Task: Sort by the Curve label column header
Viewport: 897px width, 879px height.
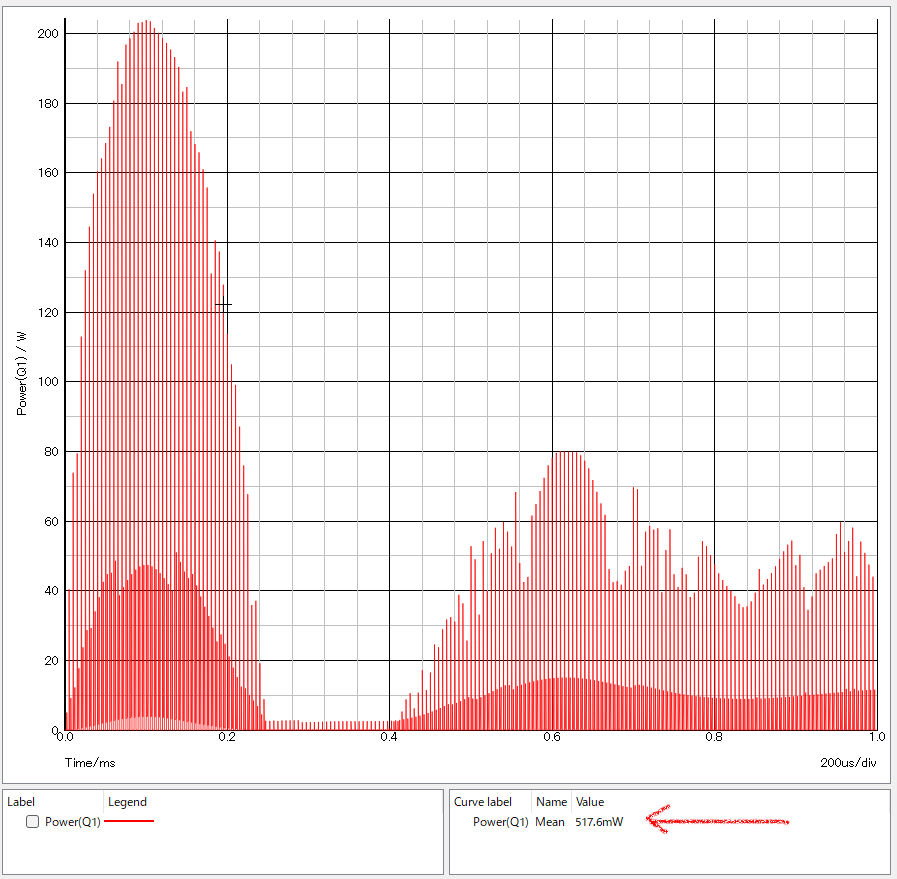Action: coord(483,802)
